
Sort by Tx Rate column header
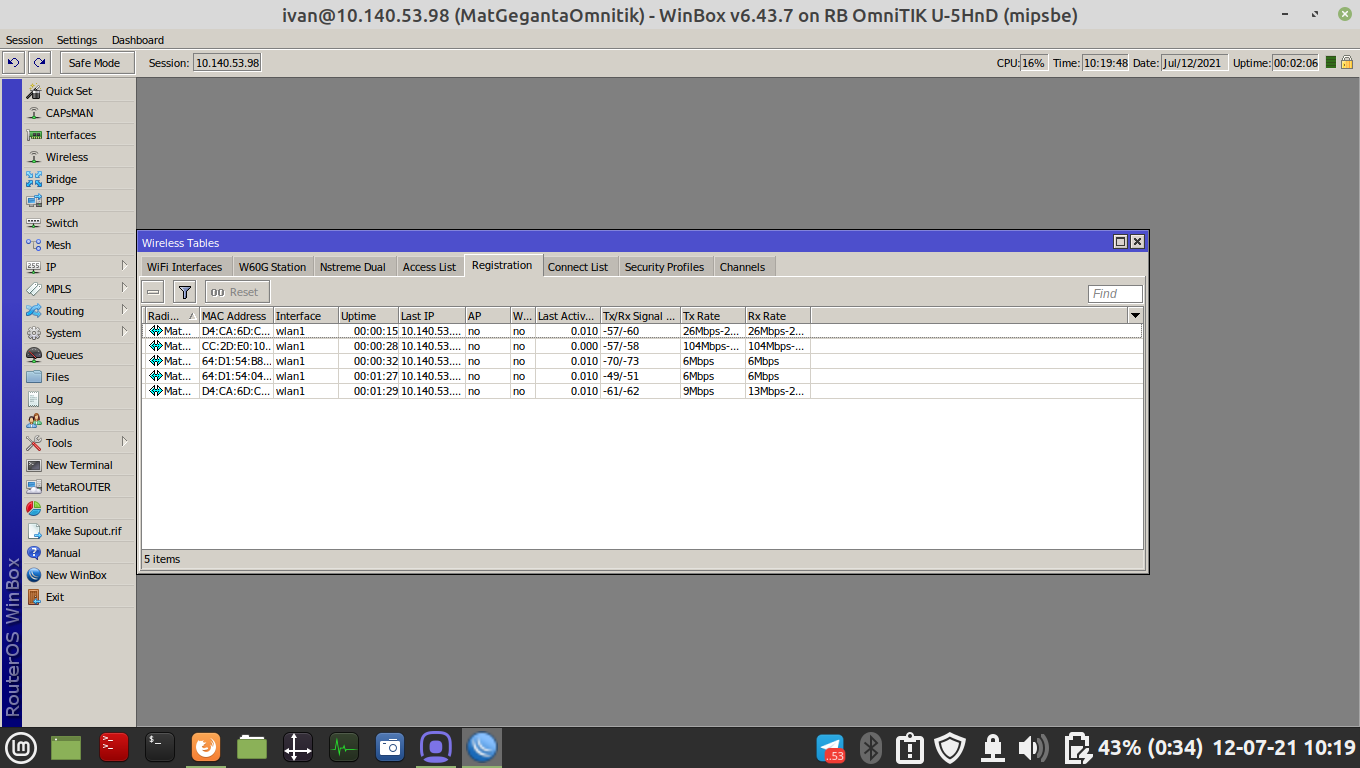click(712, 315)
